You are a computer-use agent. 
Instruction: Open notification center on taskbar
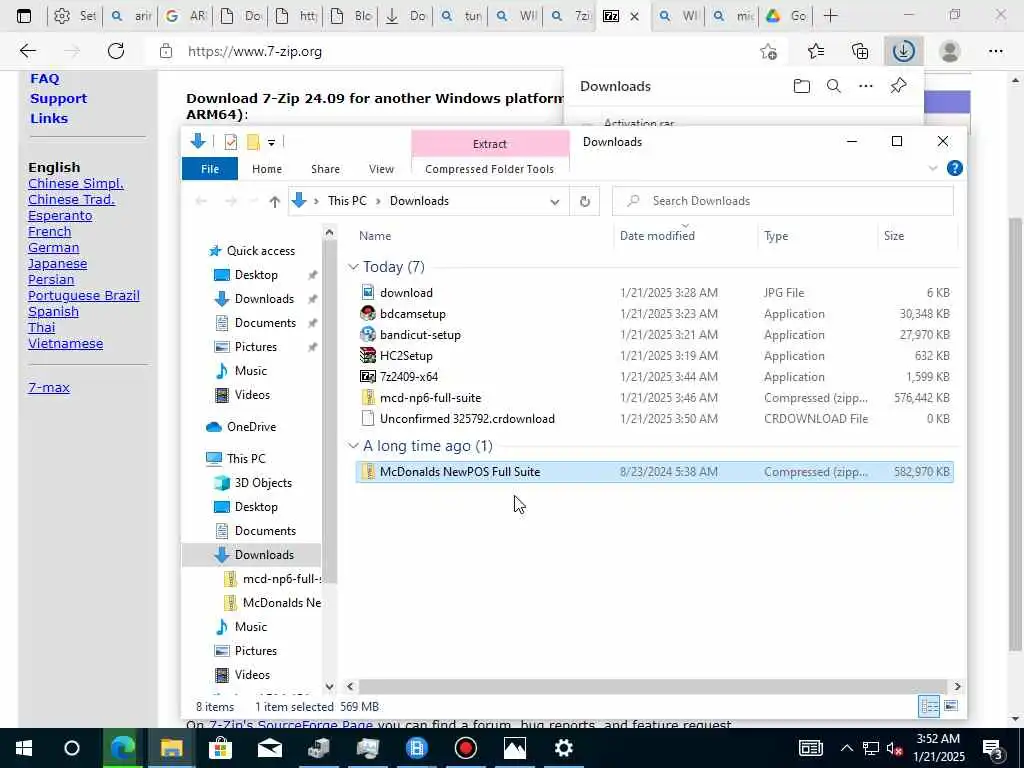[993, 748]
